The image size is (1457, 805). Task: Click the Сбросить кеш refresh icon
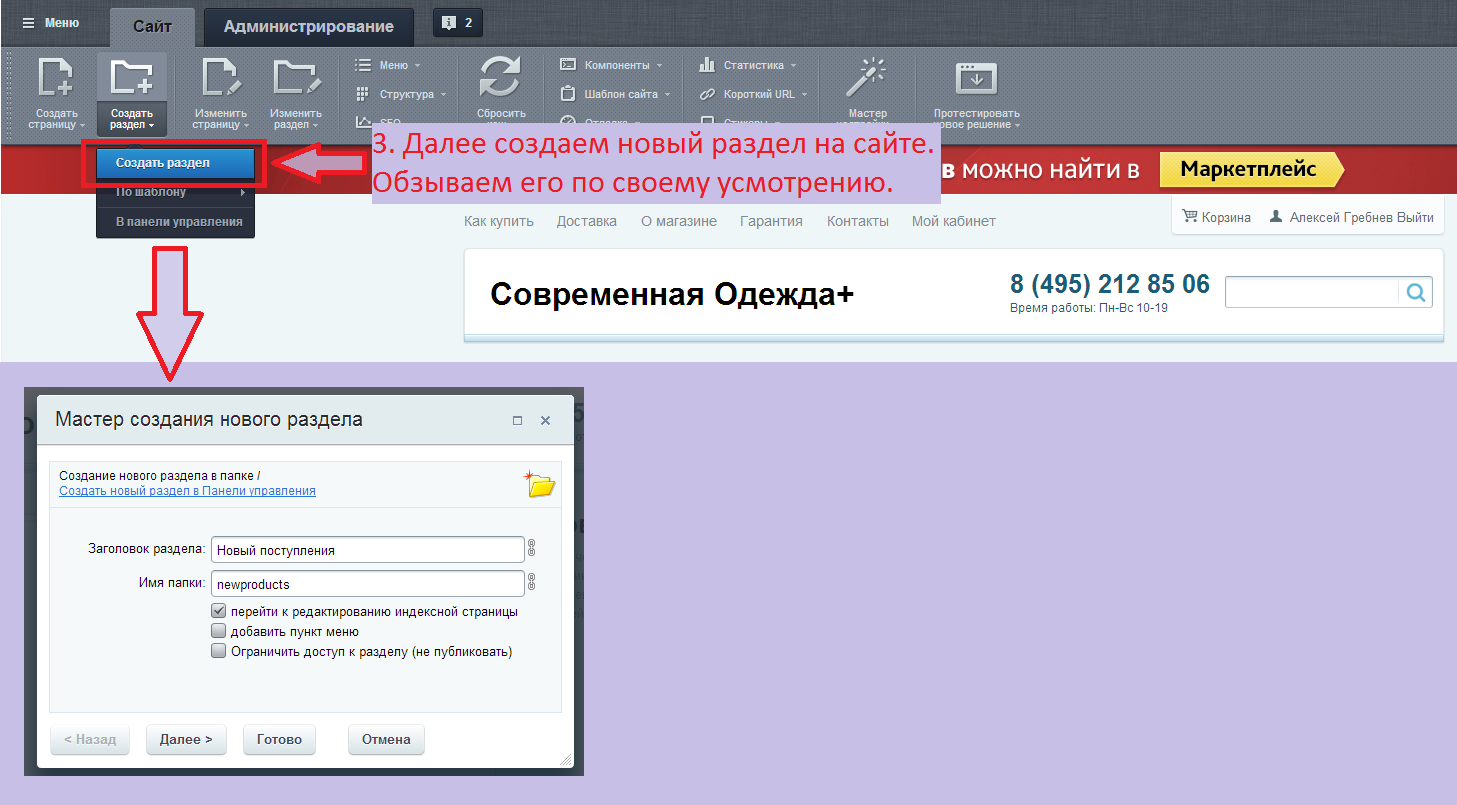point(501,78)
